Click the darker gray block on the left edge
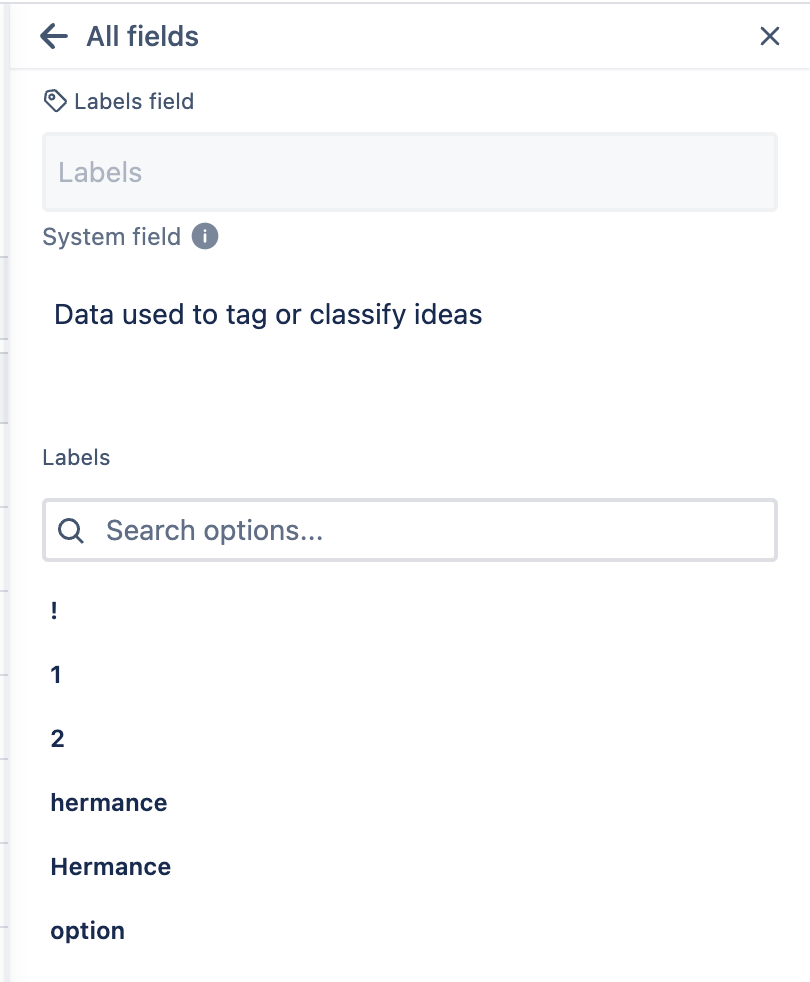 point(4,385)
